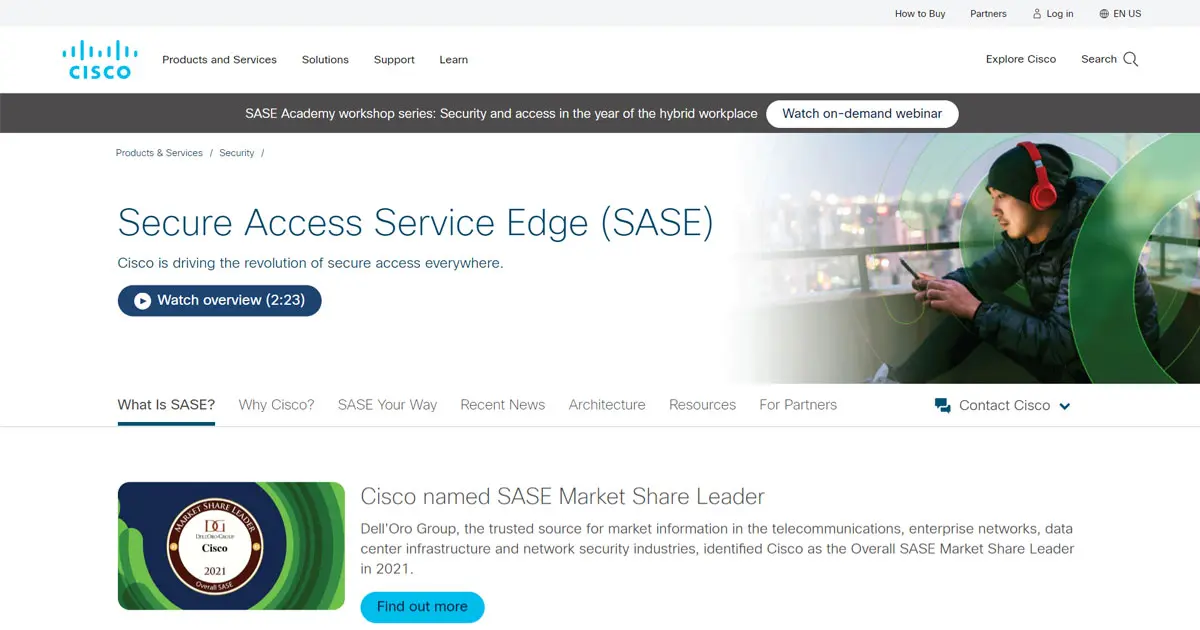
Task: Click the Contact Cisco chat icon
Action: click(x=942, y=405)
